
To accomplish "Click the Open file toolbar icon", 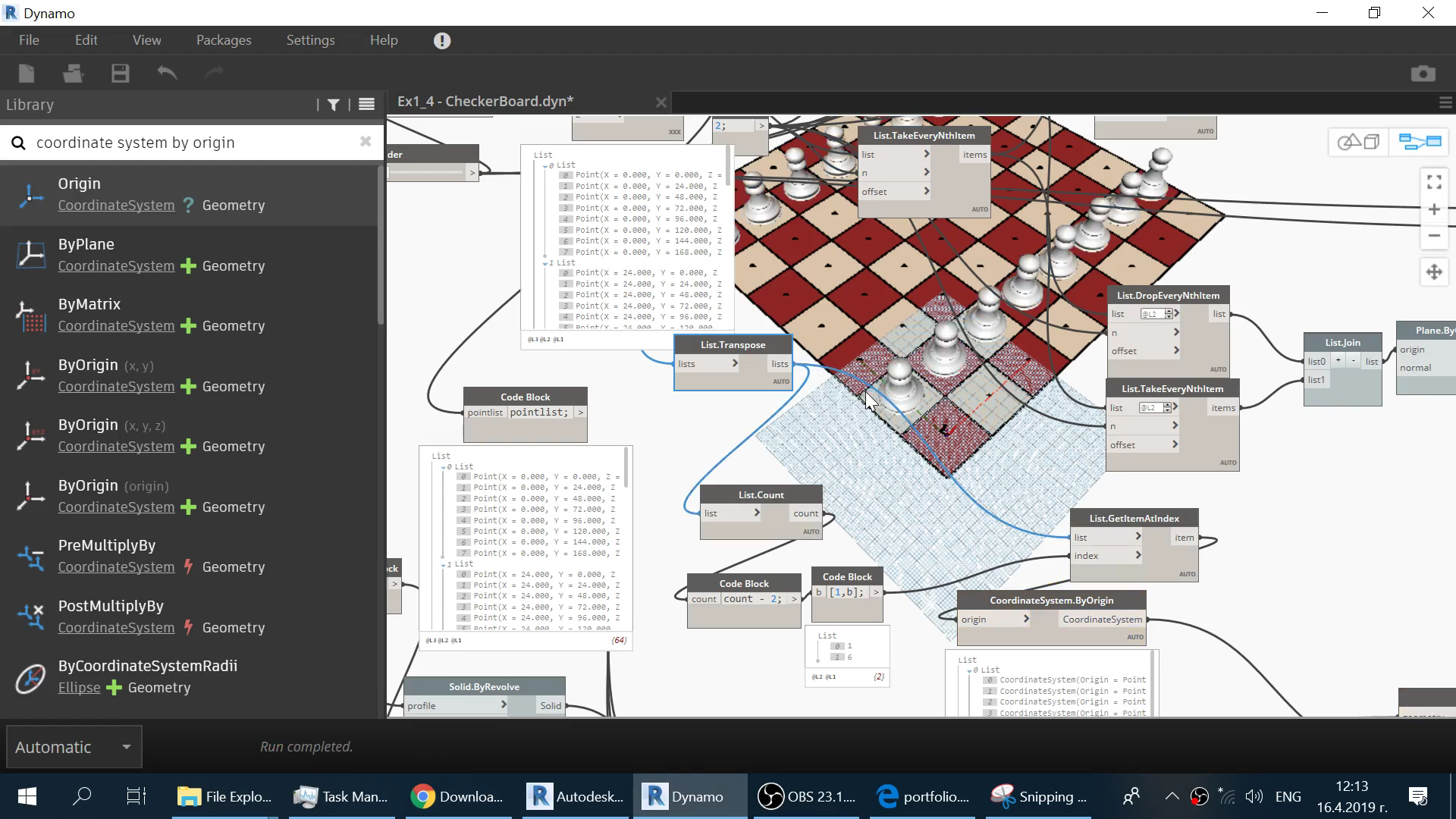I will click(73, 73).
